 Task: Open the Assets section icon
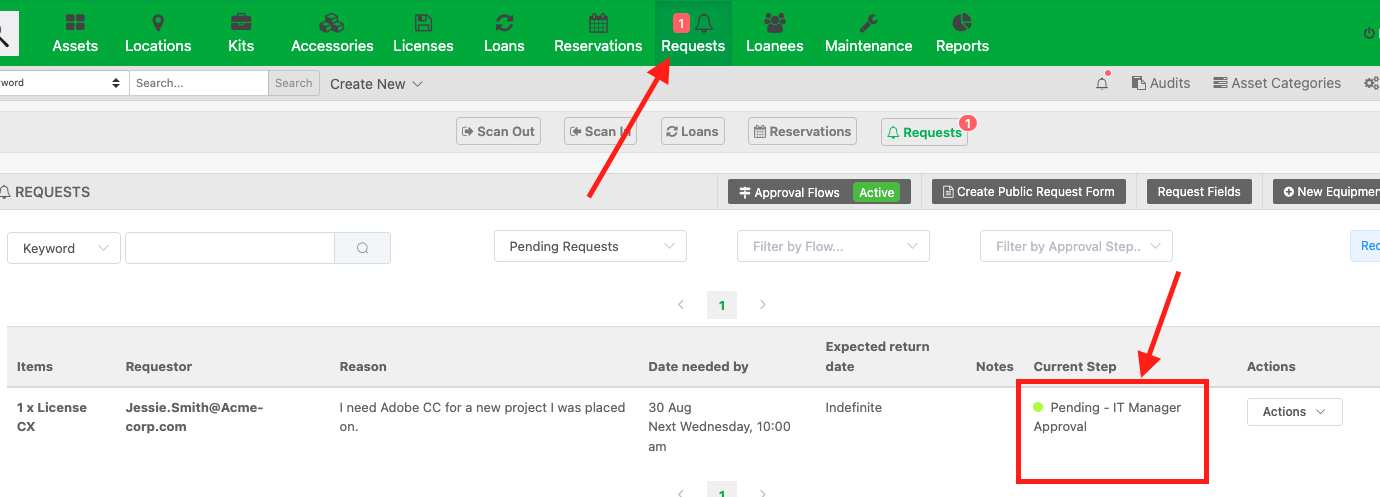(x=76, y=22)
